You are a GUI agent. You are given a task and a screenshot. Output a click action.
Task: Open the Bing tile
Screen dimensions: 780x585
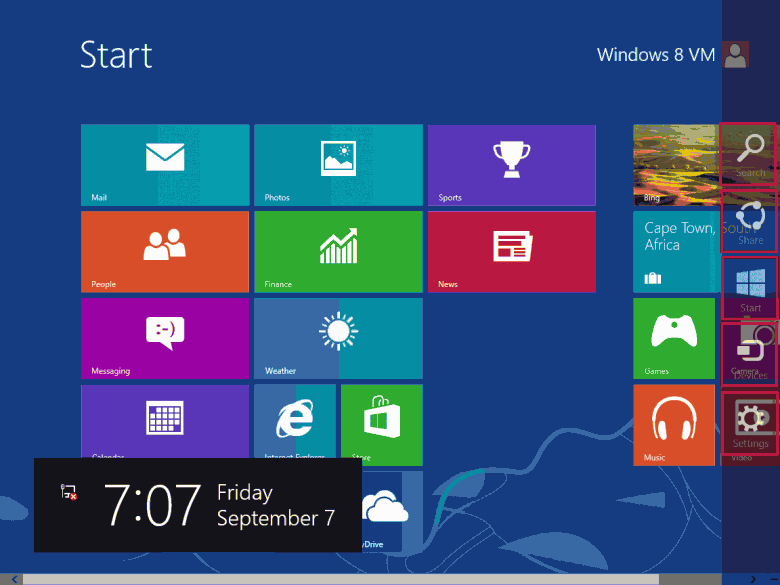(x=677, y=165)
